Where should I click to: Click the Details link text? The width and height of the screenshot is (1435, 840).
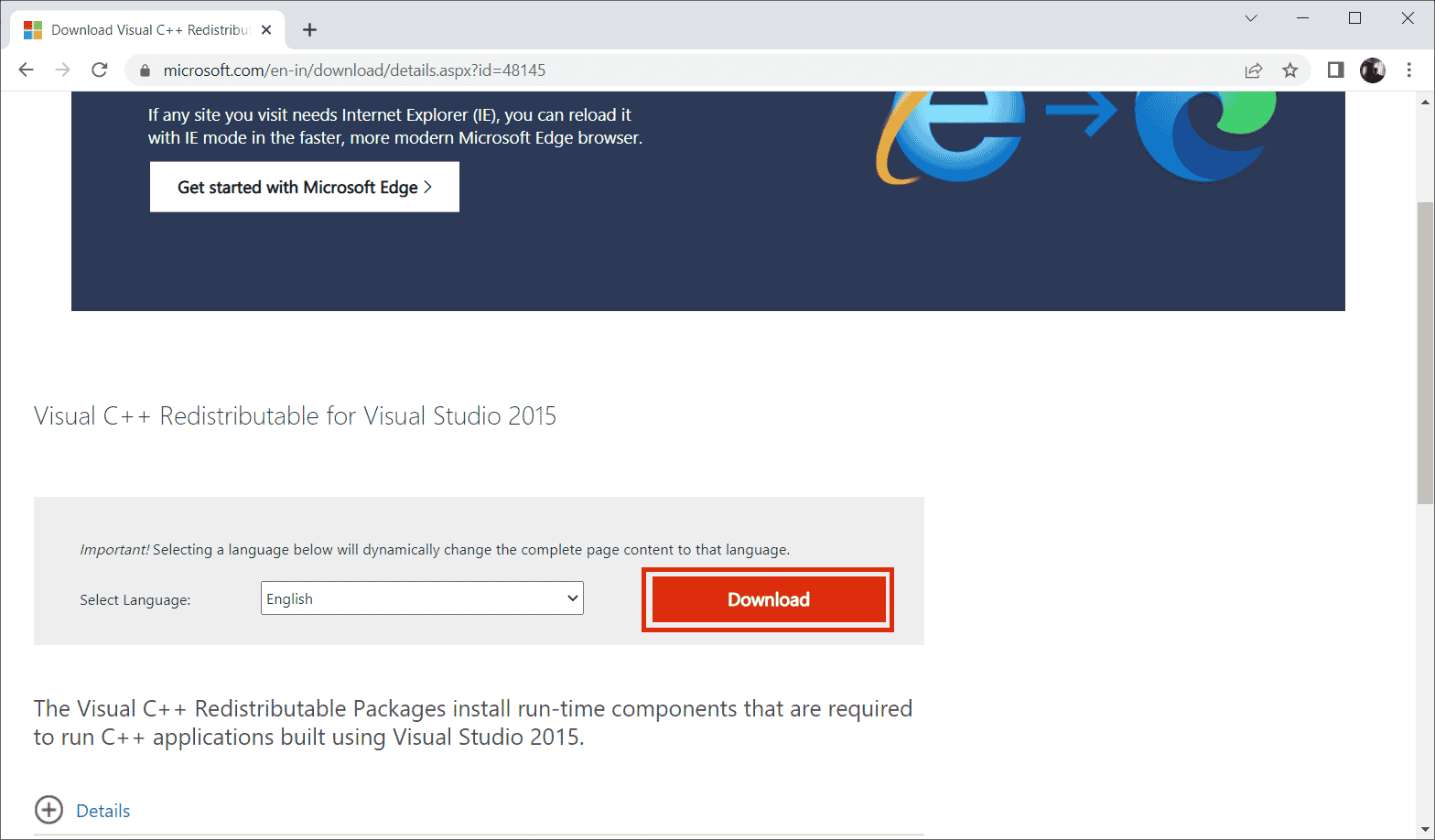click(x=103, y=811)
